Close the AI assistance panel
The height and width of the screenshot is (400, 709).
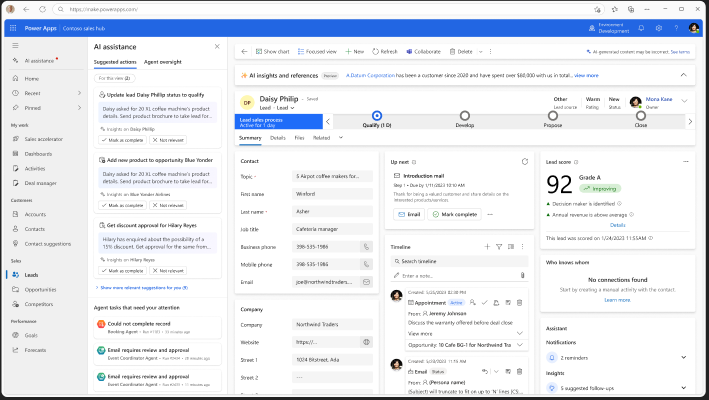coord(217,47)
